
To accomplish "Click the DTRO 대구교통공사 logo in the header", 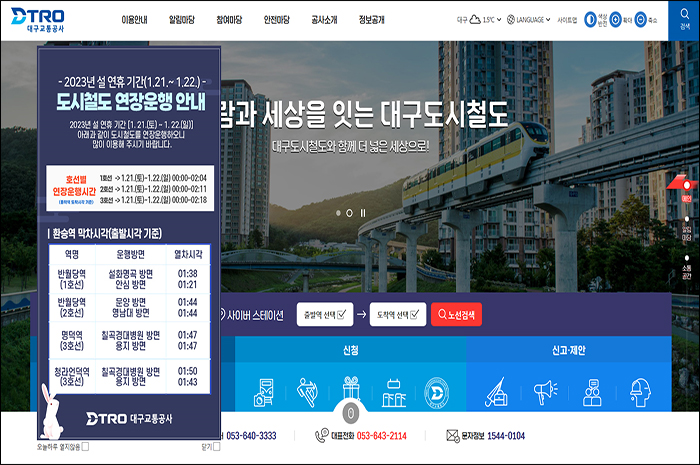I will (38, 20).
